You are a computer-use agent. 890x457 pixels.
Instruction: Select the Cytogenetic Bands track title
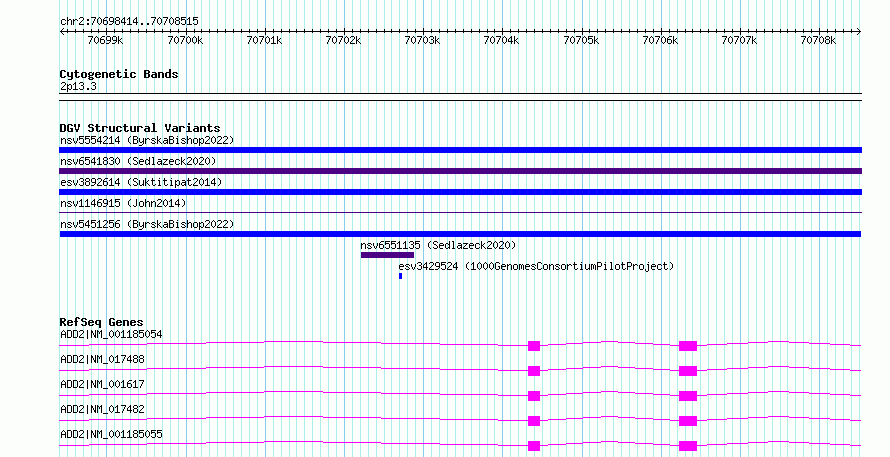click(x=119, y=74)
